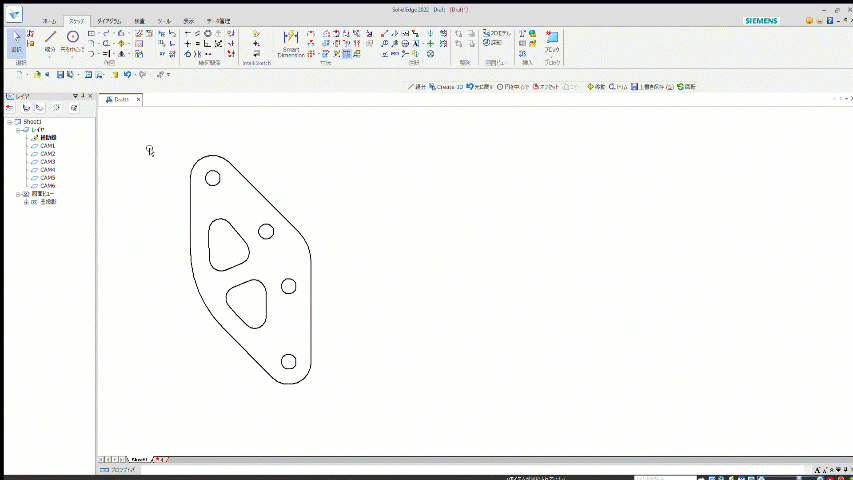This screenshot has height=480, width=853.
Task: Select the circle by center tool
Action: (x=72, y=39)
